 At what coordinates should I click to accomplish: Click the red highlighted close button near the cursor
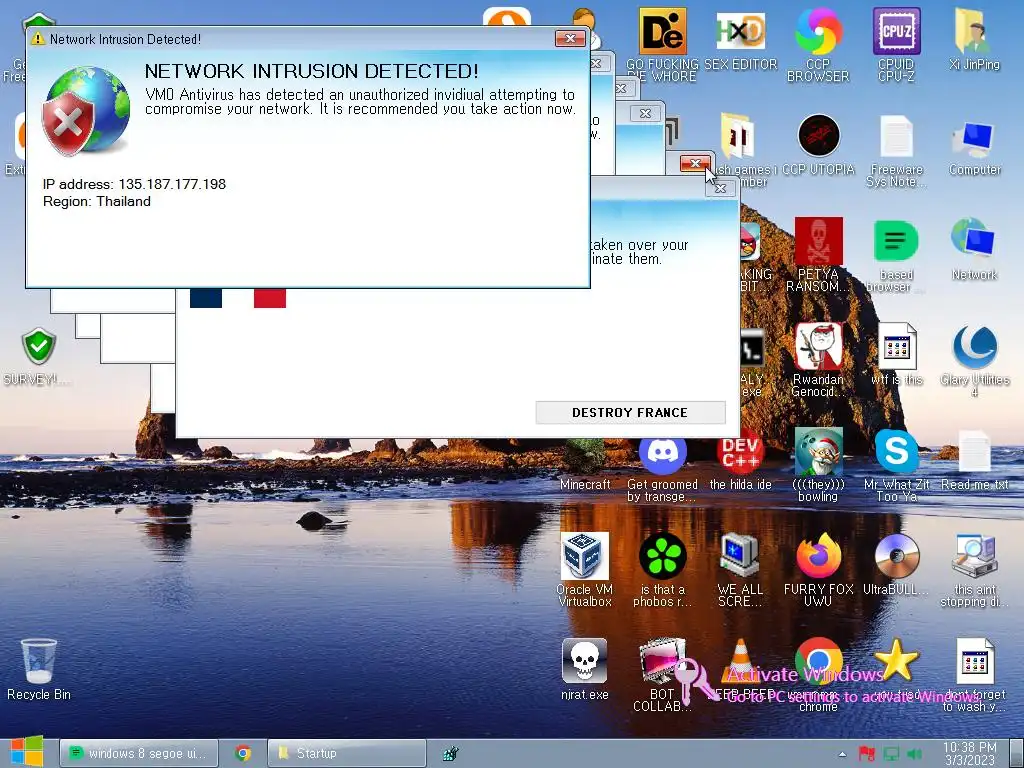point(695,163)
